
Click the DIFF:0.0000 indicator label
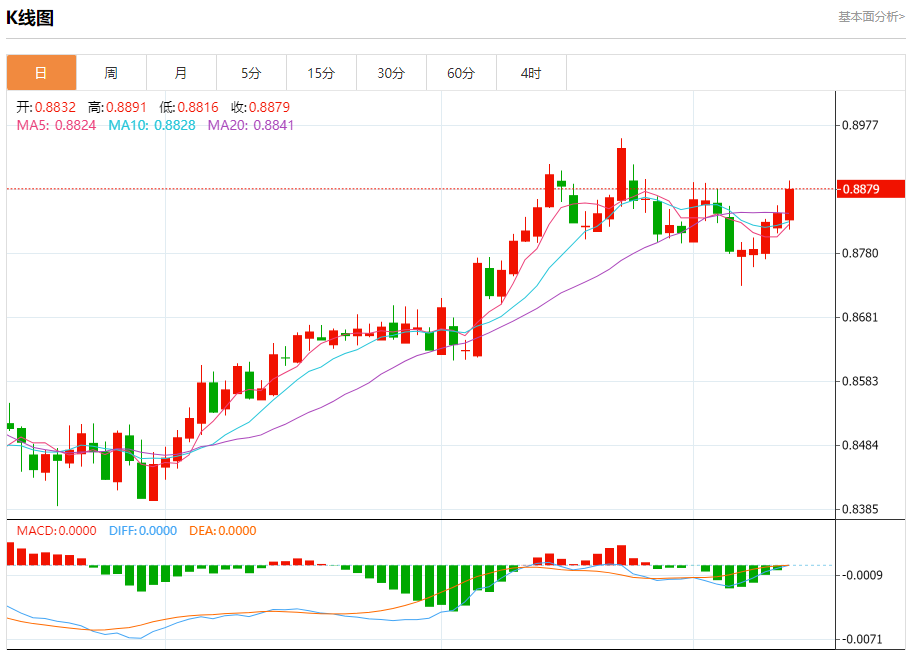tap(143, 531)
